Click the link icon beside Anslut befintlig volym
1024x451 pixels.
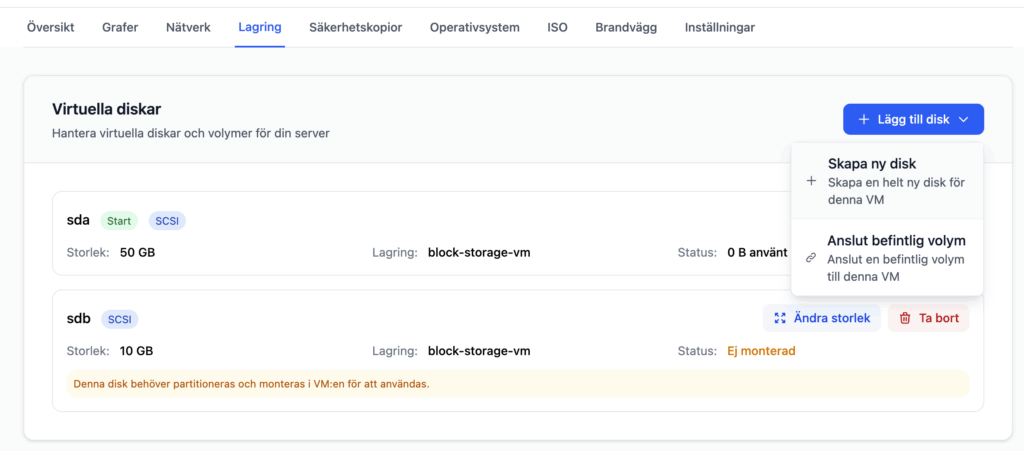point(811,258)
